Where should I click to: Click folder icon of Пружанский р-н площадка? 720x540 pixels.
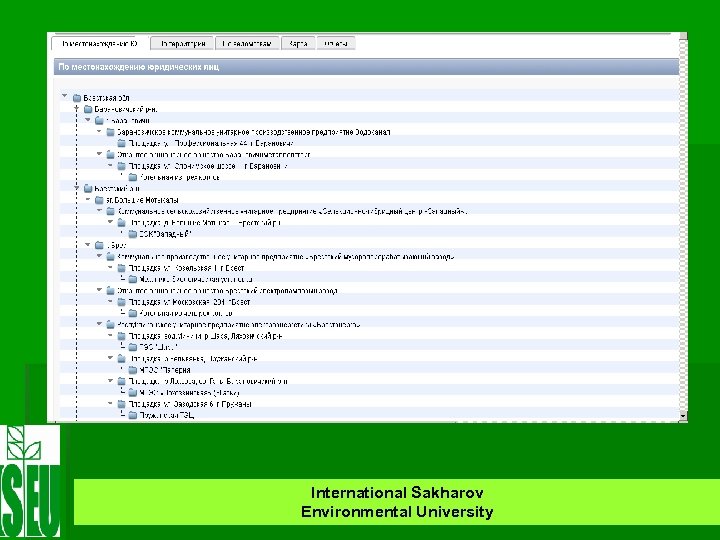(x=122, y=359)
